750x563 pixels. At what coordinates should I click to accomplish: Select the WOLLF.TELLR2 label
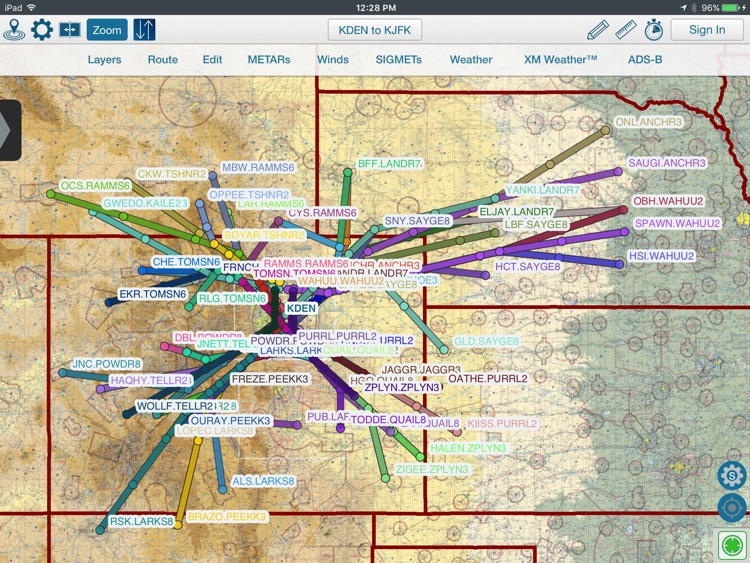point(175,406)
